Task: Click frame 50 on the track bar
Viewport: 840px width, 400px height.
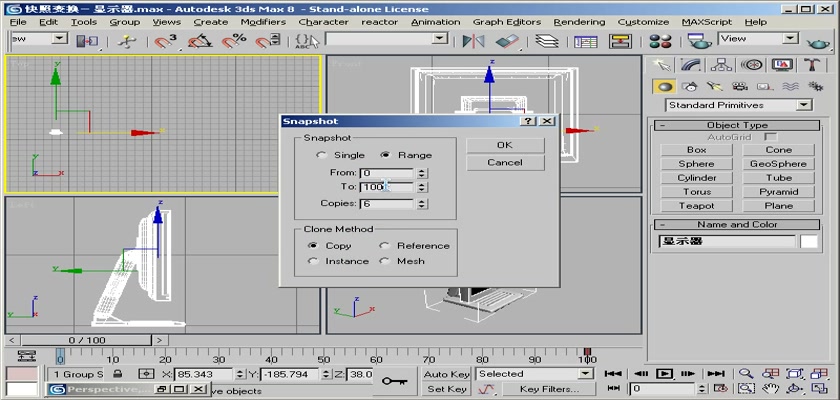Action: tap(324, 358)
